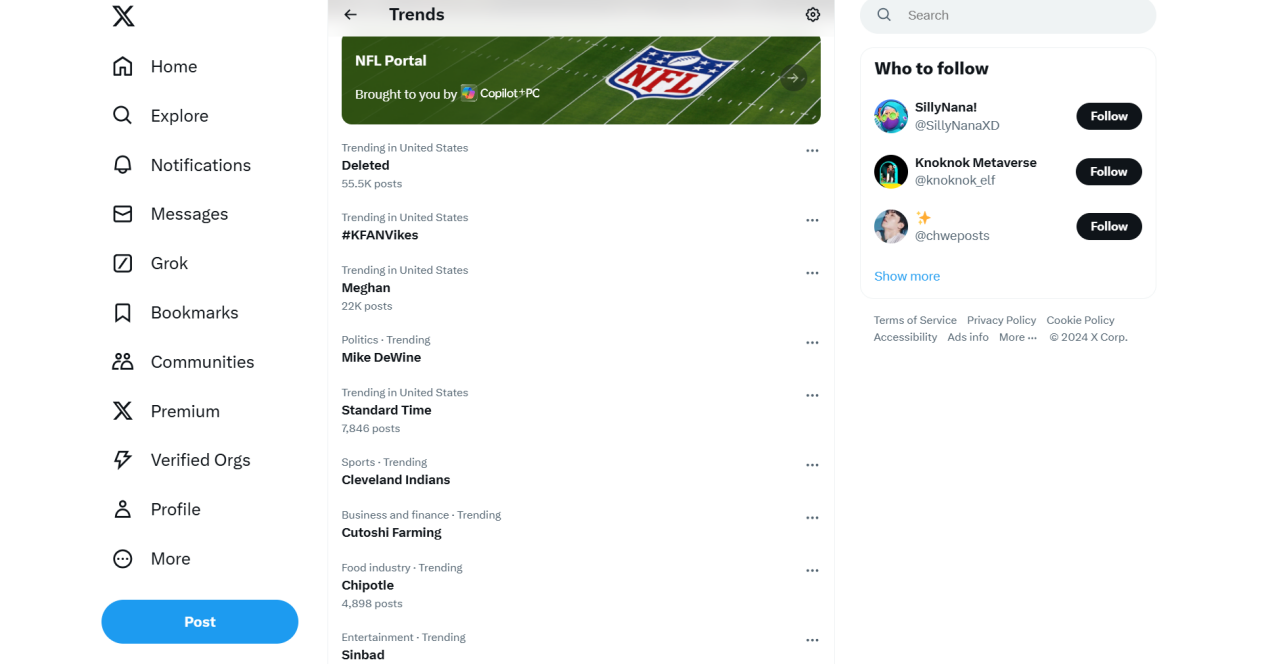Follow SillyNana! account
Screen dimensions: 1268x664
1108,116
